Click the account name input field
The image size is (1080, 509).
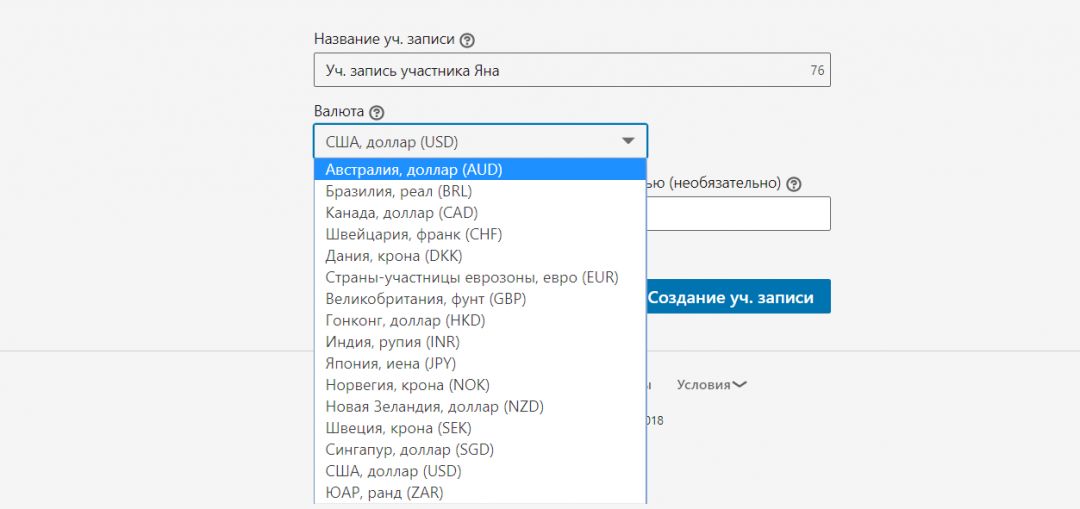(x=572, y=70)
